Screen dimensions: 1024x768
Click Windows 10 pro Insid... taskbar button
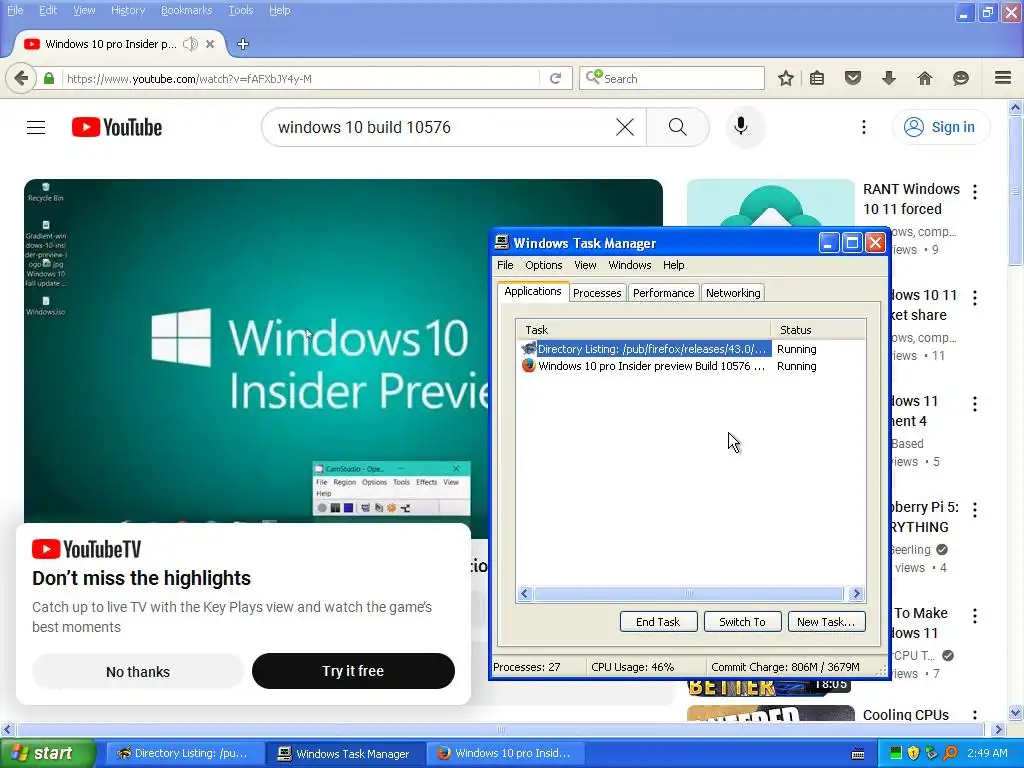point(505,753)
